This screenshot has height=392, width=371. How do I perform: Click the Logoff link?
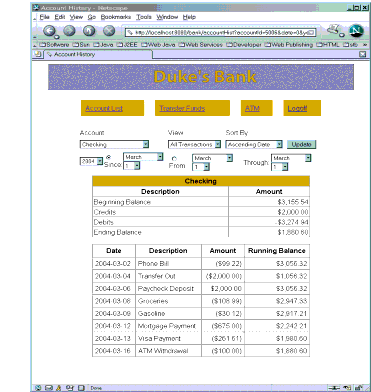(x=297, y=108)
